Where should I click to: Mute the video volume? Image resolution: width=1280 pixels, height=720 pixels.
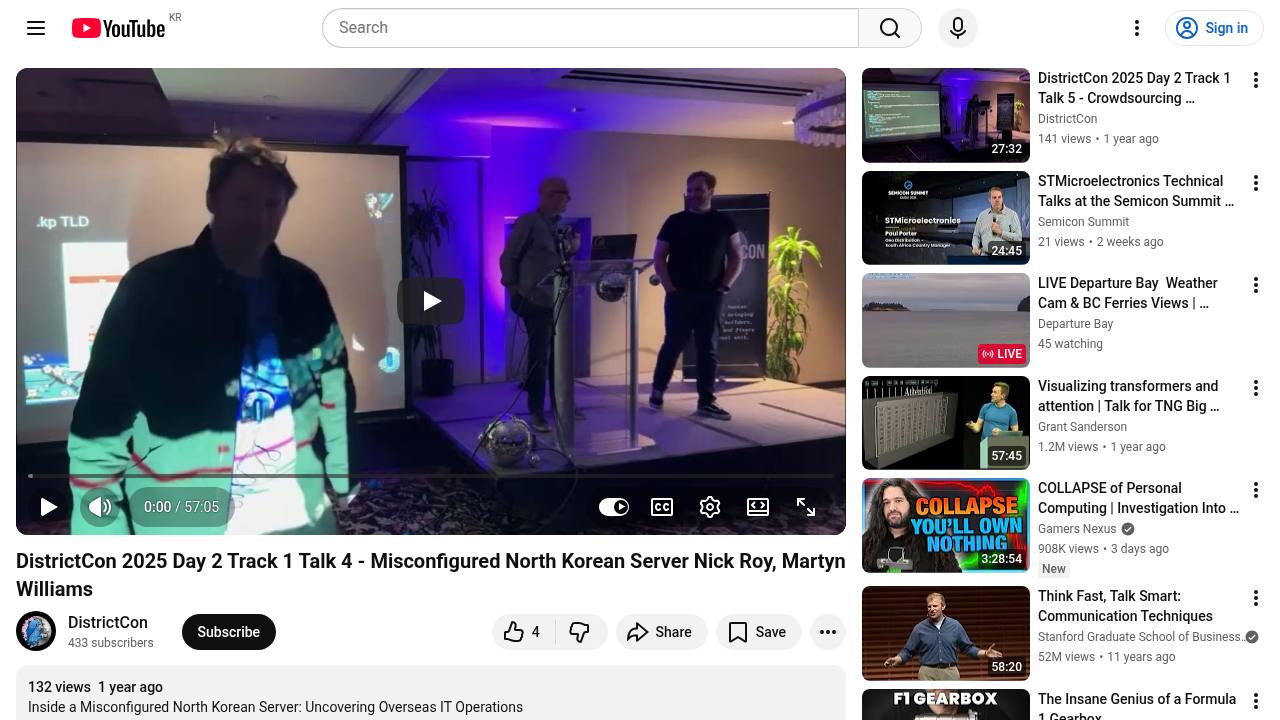pos(100,507)
